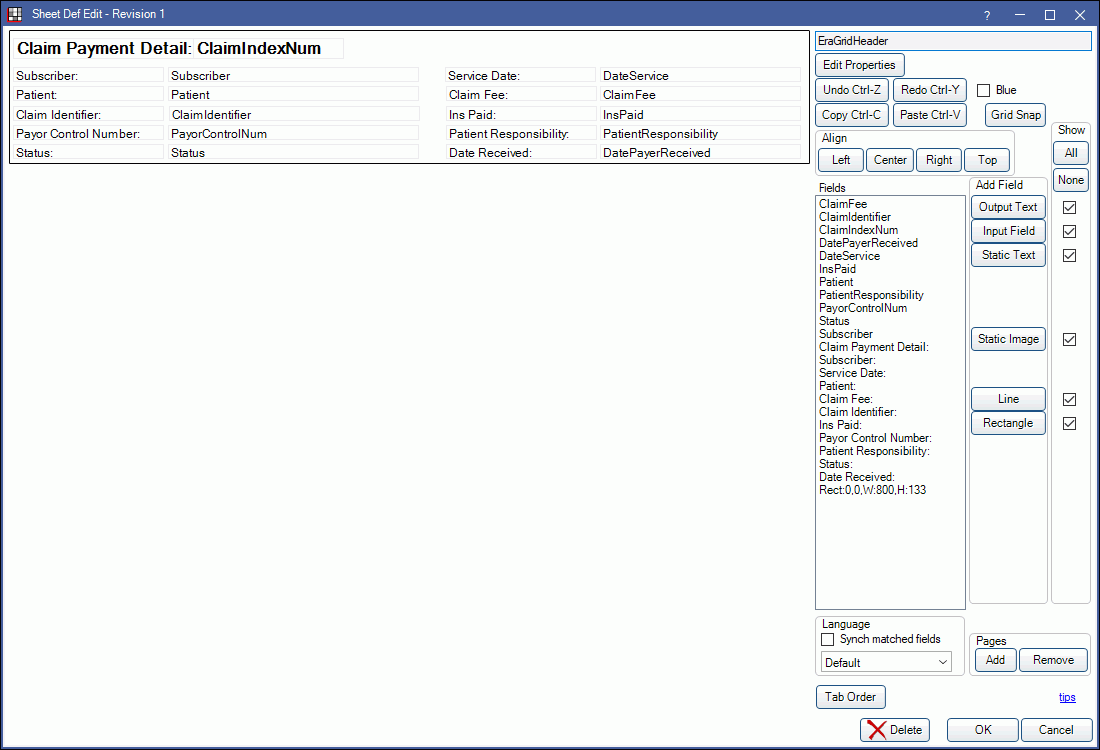The image size is (1100, 750).
Task: Click the Sheet Def Edit window icon
Action: [15, 15]
